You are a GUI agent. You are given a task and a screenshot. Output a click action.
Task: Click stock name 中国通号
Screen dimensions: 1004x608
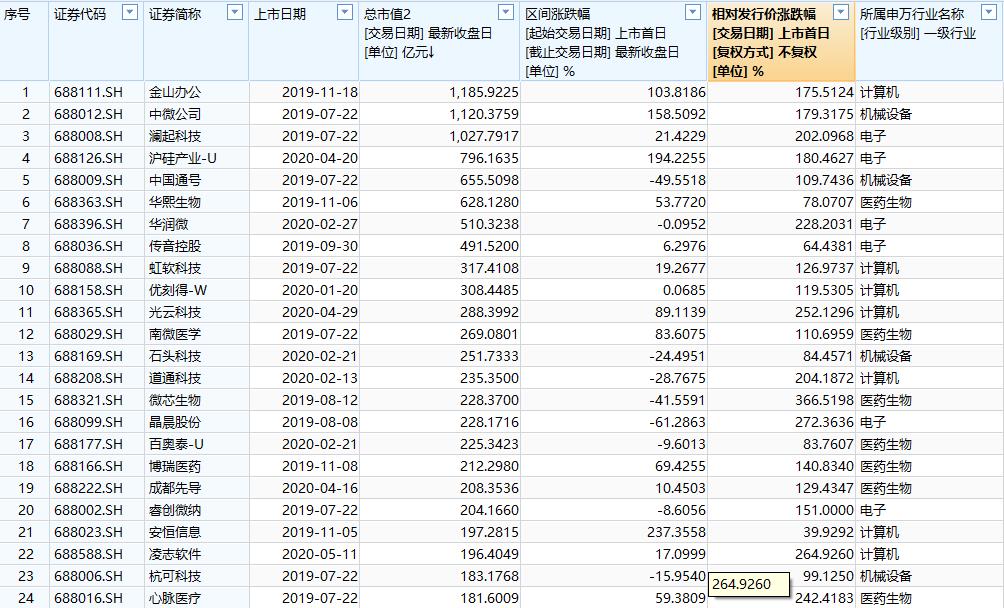(175, 180)
